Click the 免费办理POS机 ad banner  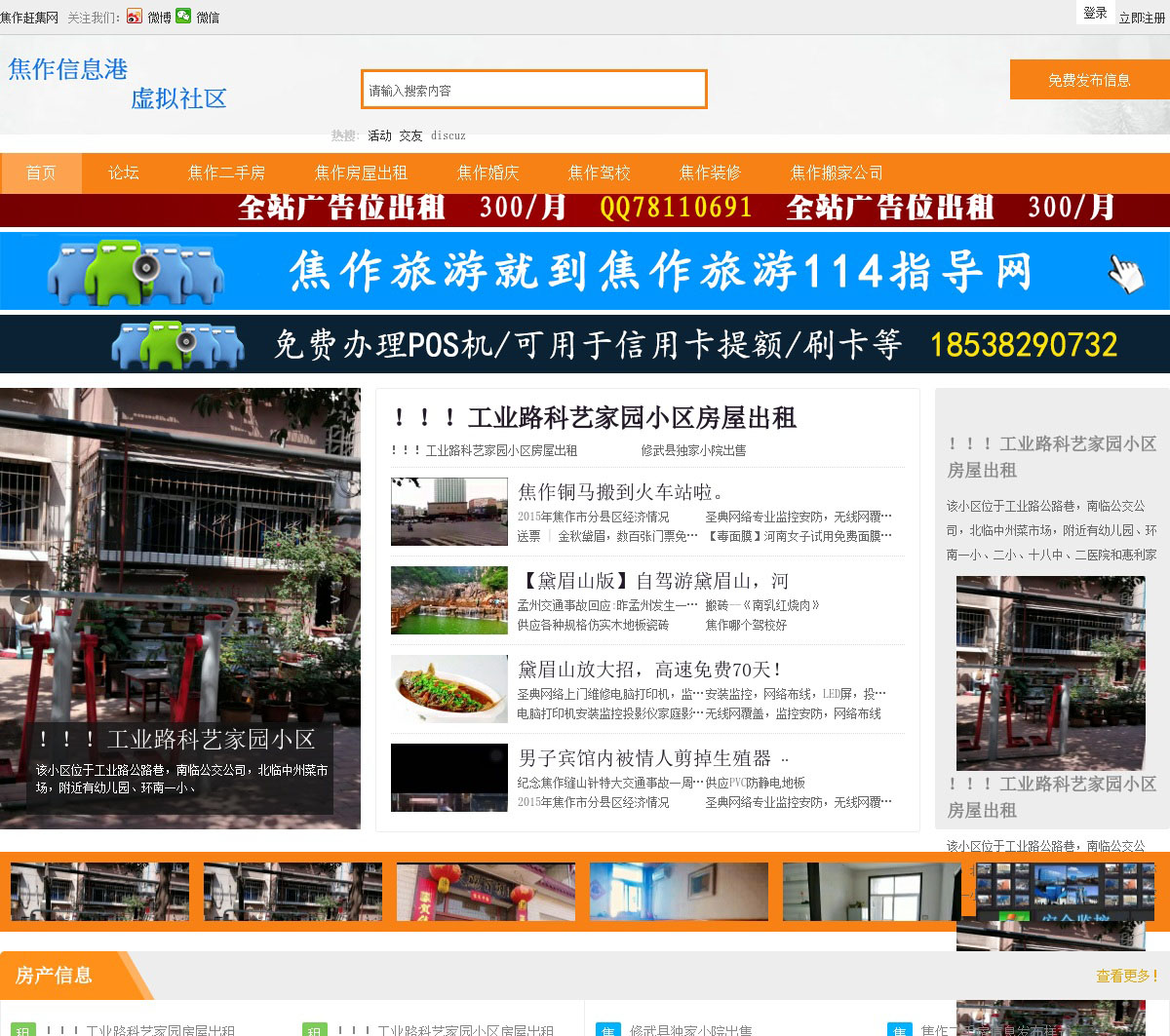tap(585, 344)
